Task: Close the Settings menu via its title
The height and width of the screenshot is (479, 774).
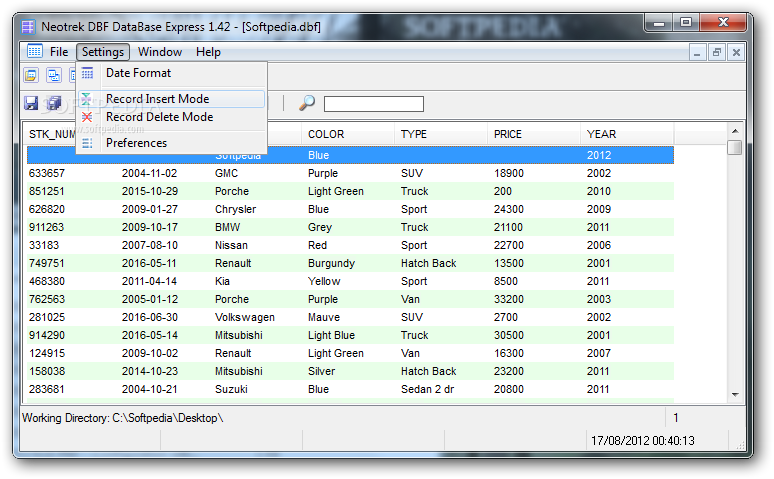Action: [x=103, y=52]
